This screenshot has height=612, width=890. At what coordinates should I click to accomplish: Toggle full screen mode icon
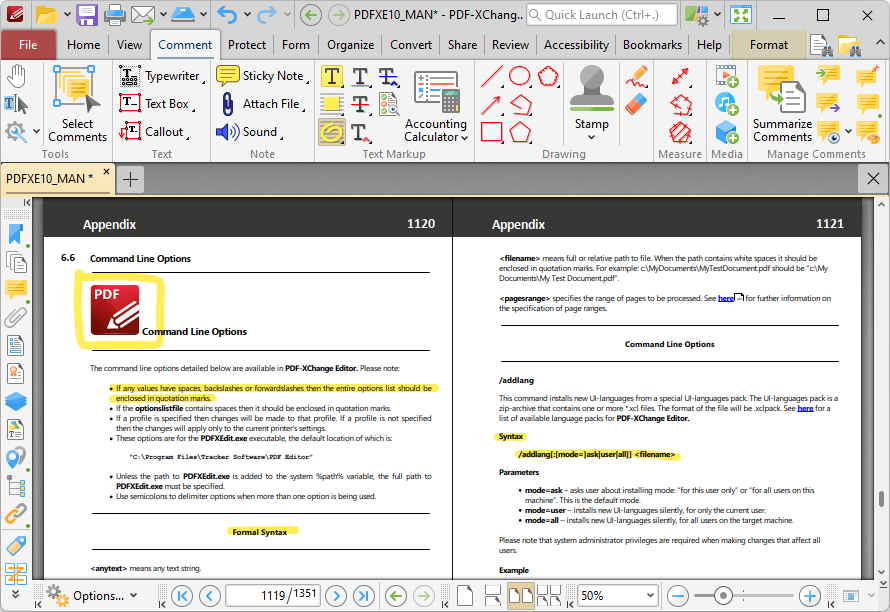[741, 15]
